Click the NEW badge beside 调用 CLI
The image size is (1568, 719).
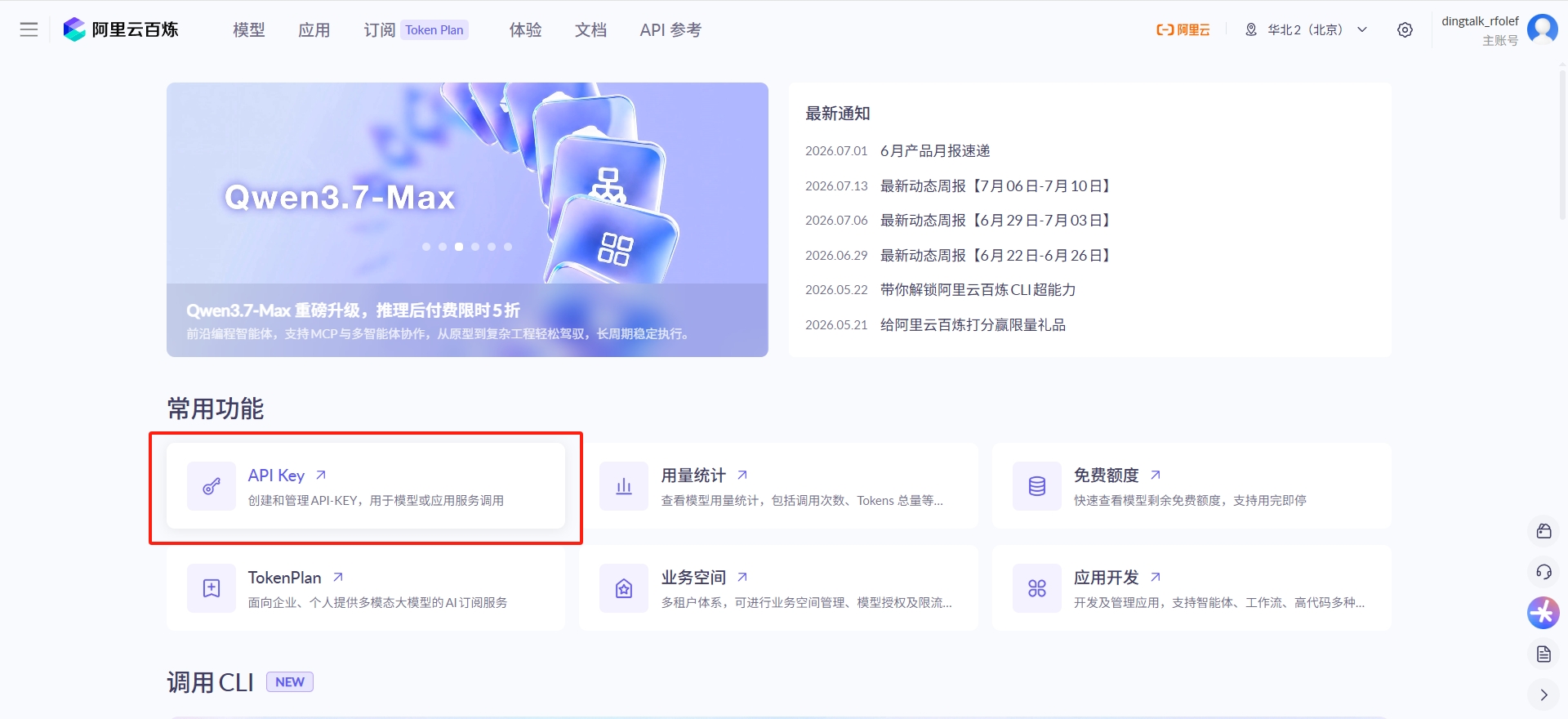coord(290,682)
